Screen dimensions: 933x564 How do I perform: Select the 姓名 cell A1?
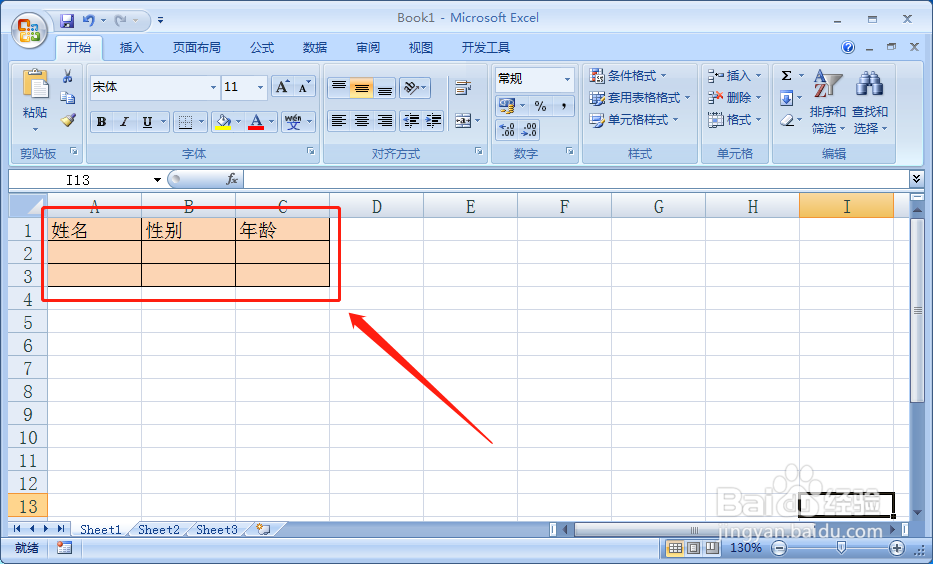(94, 230)
